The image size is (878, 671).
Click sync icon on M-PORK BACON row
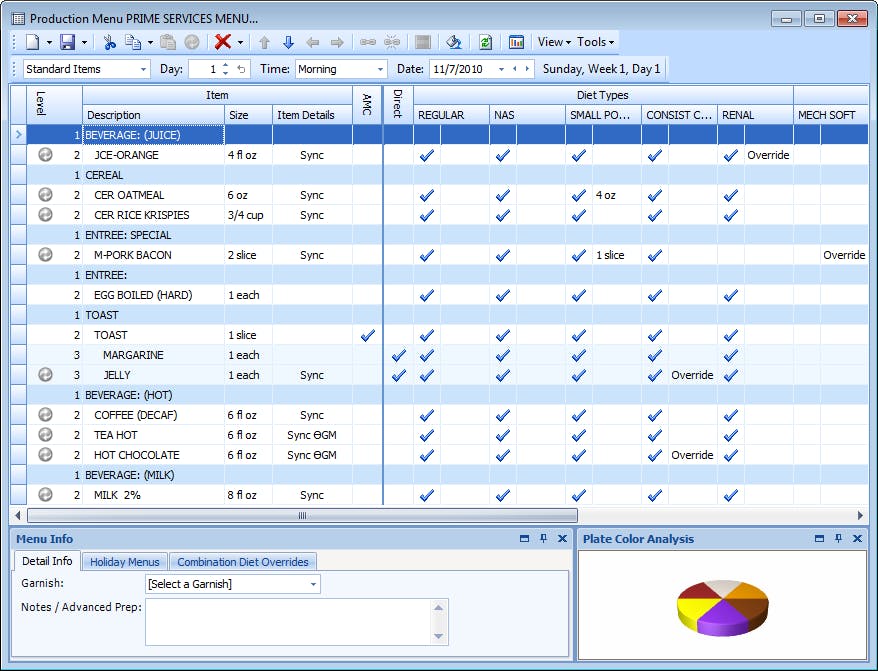click(x=45, y=254)
